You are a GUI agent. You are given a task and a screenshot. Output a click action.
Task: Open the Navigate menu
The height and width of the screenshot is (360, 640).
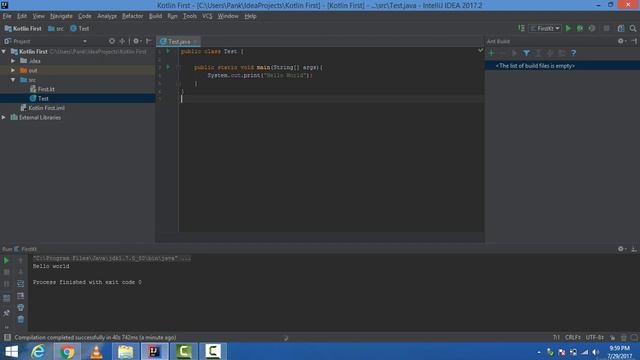point(61,16)
